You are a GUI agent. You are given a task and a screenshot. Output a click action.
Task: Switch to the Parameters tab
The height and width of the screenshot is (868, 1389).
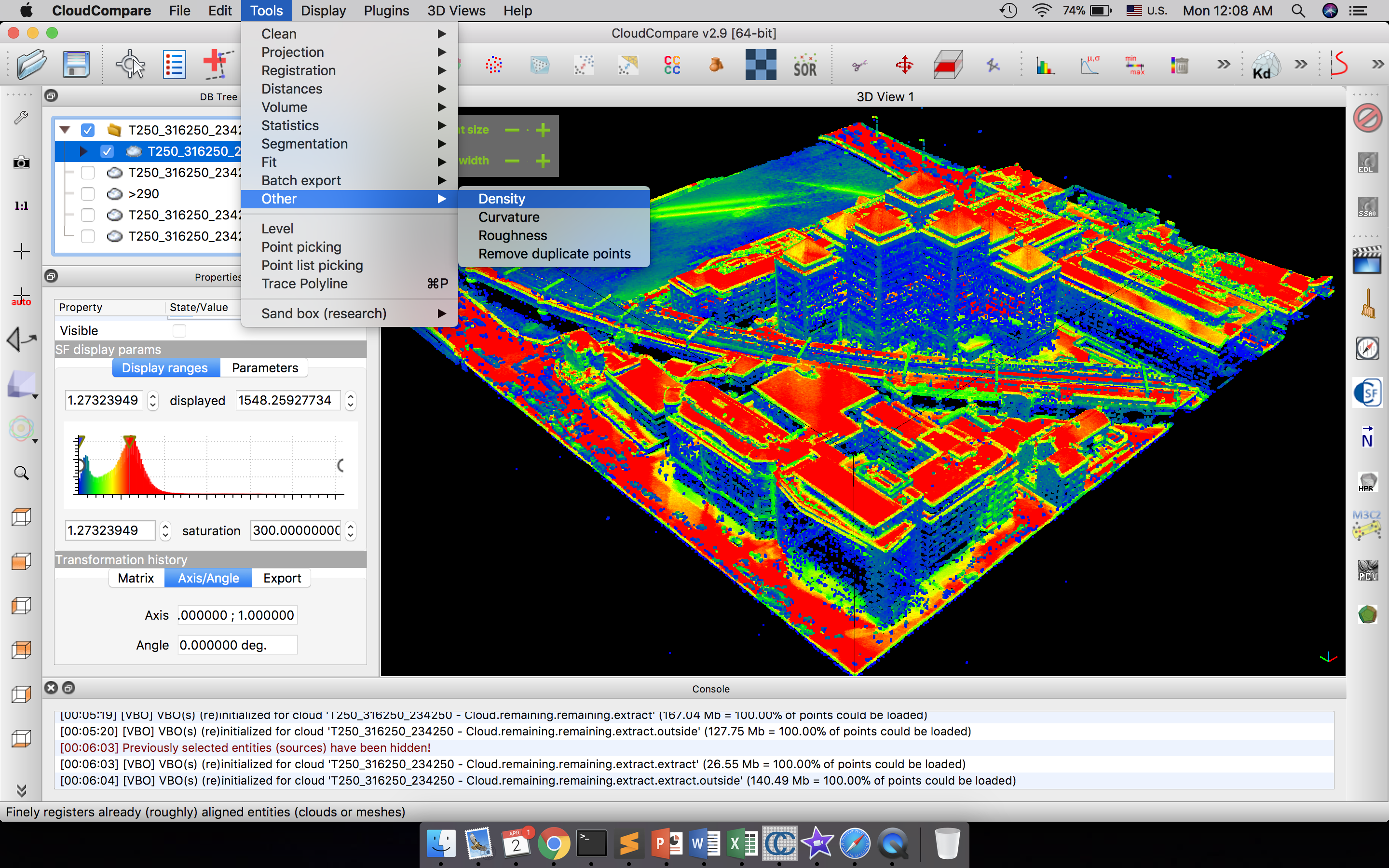tap(265, 368)
